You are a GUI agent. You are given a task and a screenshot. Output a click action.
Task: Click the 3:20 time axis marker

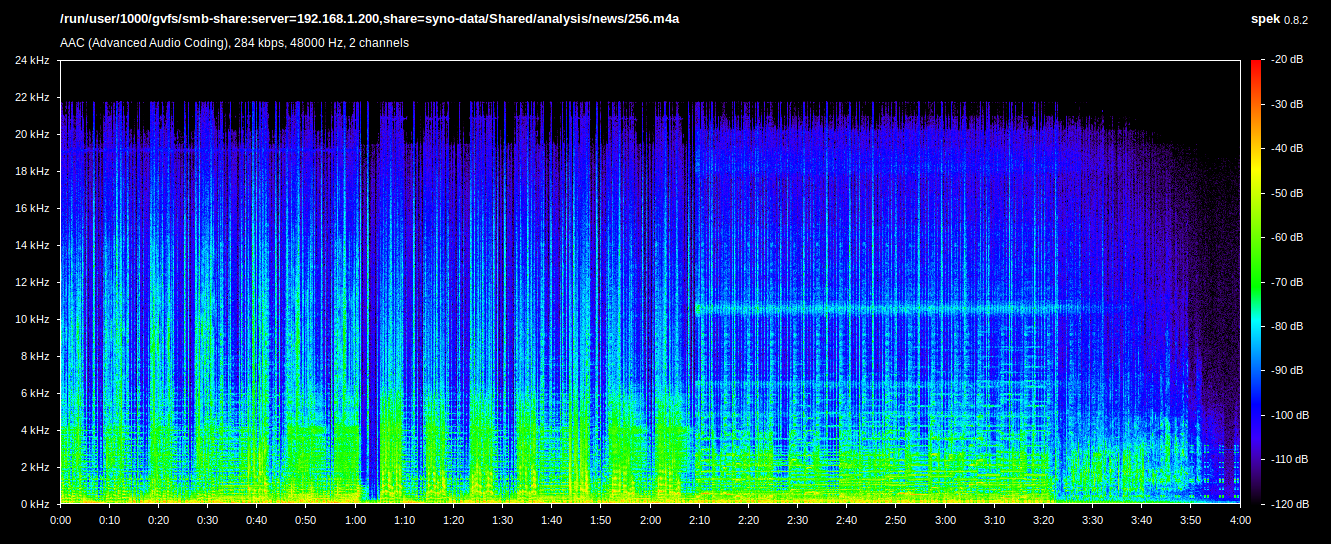(1043, 521)
